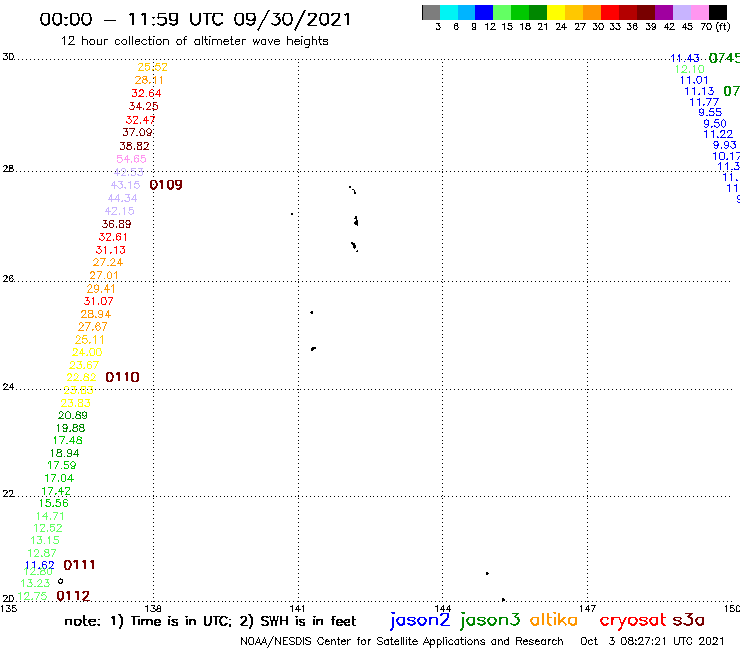Click the purple swatch in the color scale
The width and height of the screenshot is (740, 650).
[664, 12]
